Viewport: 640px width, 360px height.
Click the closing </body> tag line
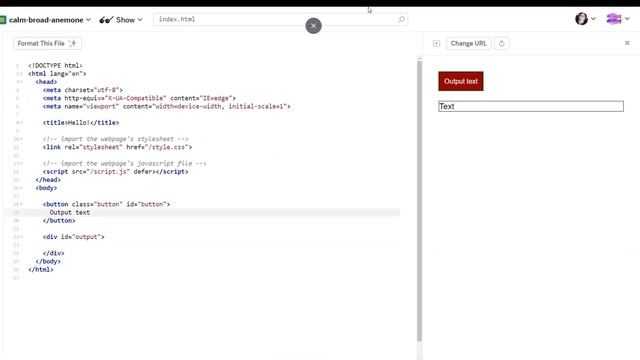pos(48,261)
